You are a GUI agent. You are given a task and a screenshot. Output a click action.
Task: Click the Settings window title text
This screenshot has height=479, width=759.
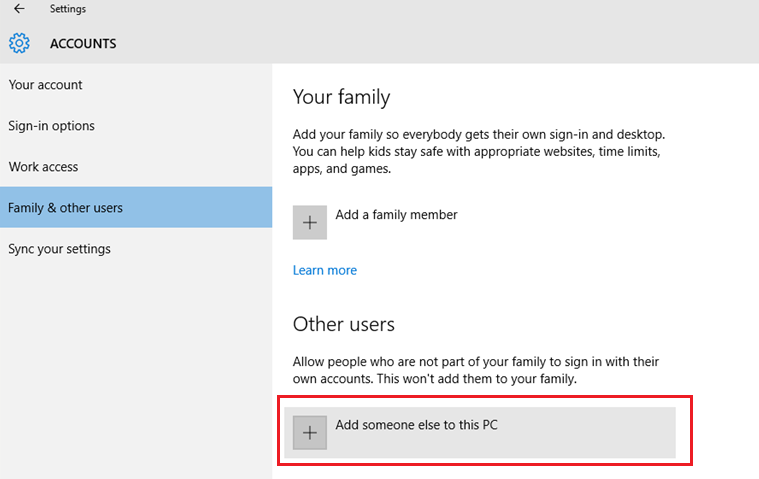coord(68,9)
